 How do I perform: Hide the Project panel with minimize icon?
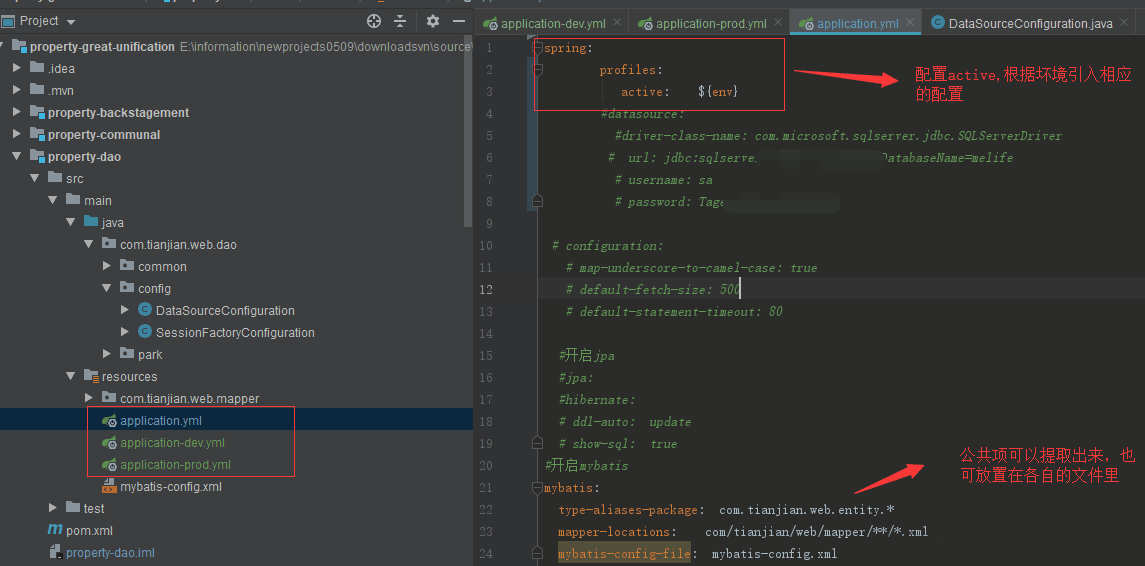click(458, 21)
